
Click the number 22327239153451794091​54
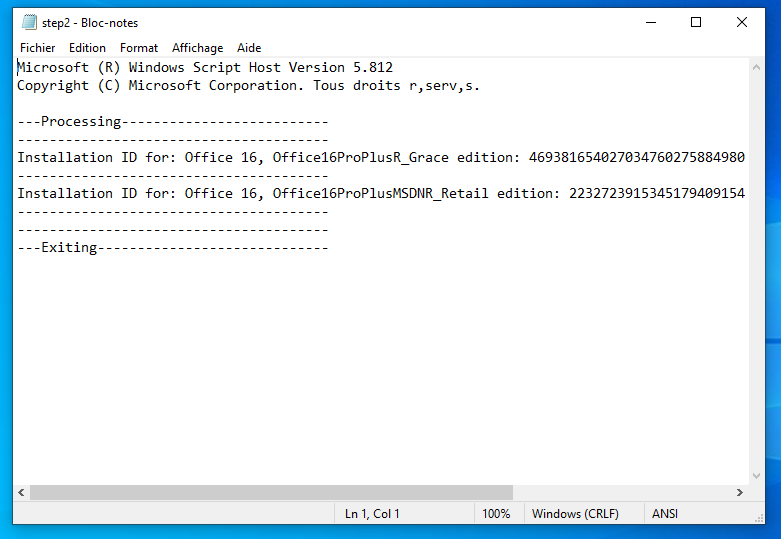(x=657, y=193)
